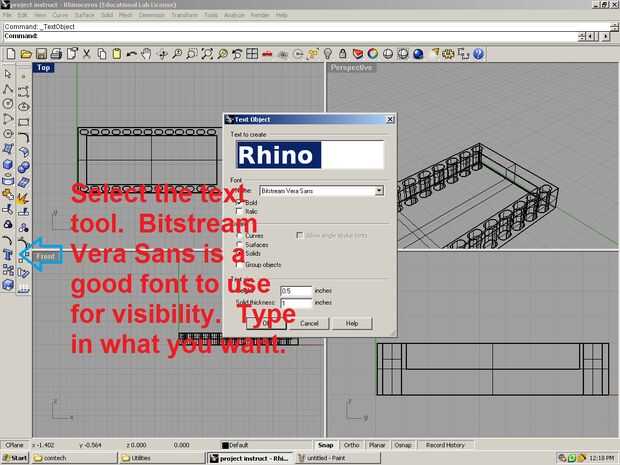The width and height of the screenshot is (620, 465).
Task: Toggle the Group objects checkbox
Action: click(239, 265)
